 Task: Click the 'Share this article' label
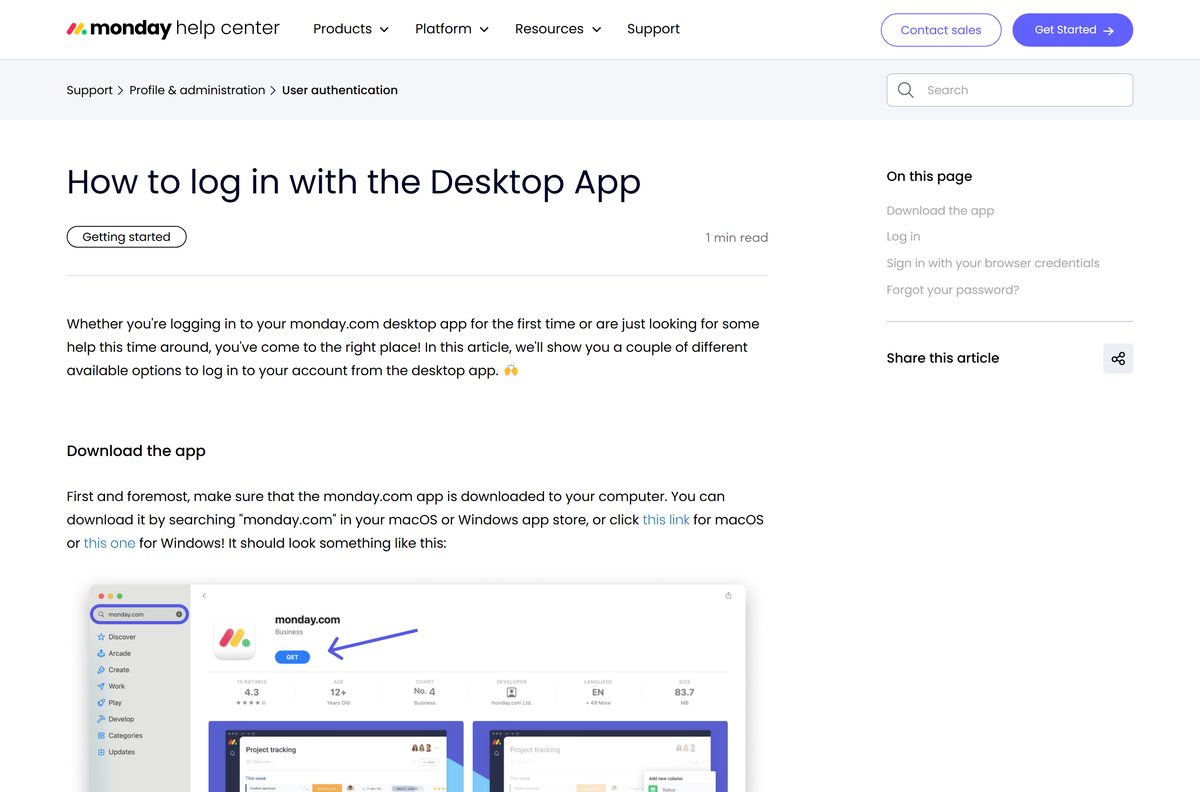click(x=943, y=358)
